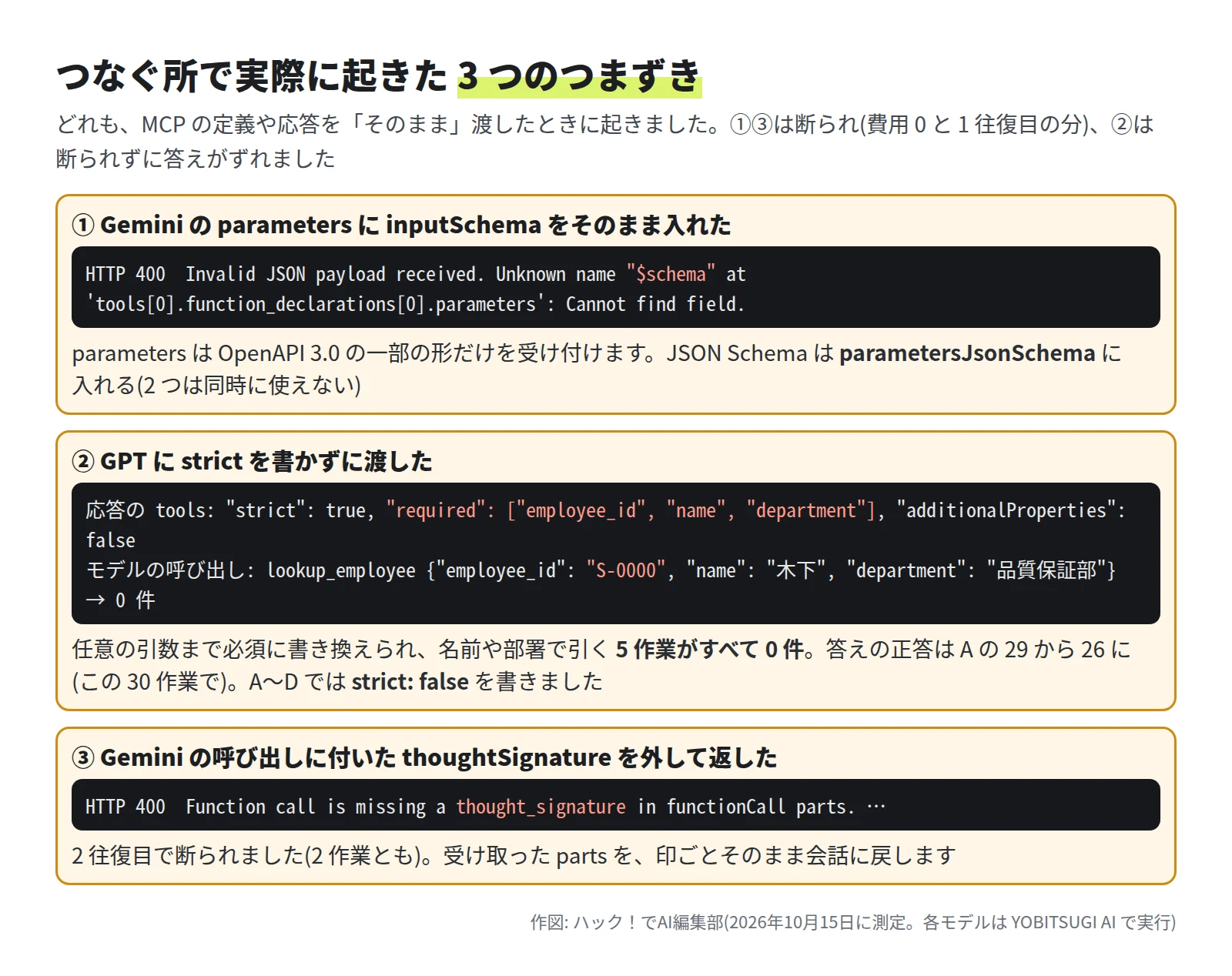
Task: Click 'YOBITSUGI AI で実行' in the footer
Action: (x=1090, y=922)
